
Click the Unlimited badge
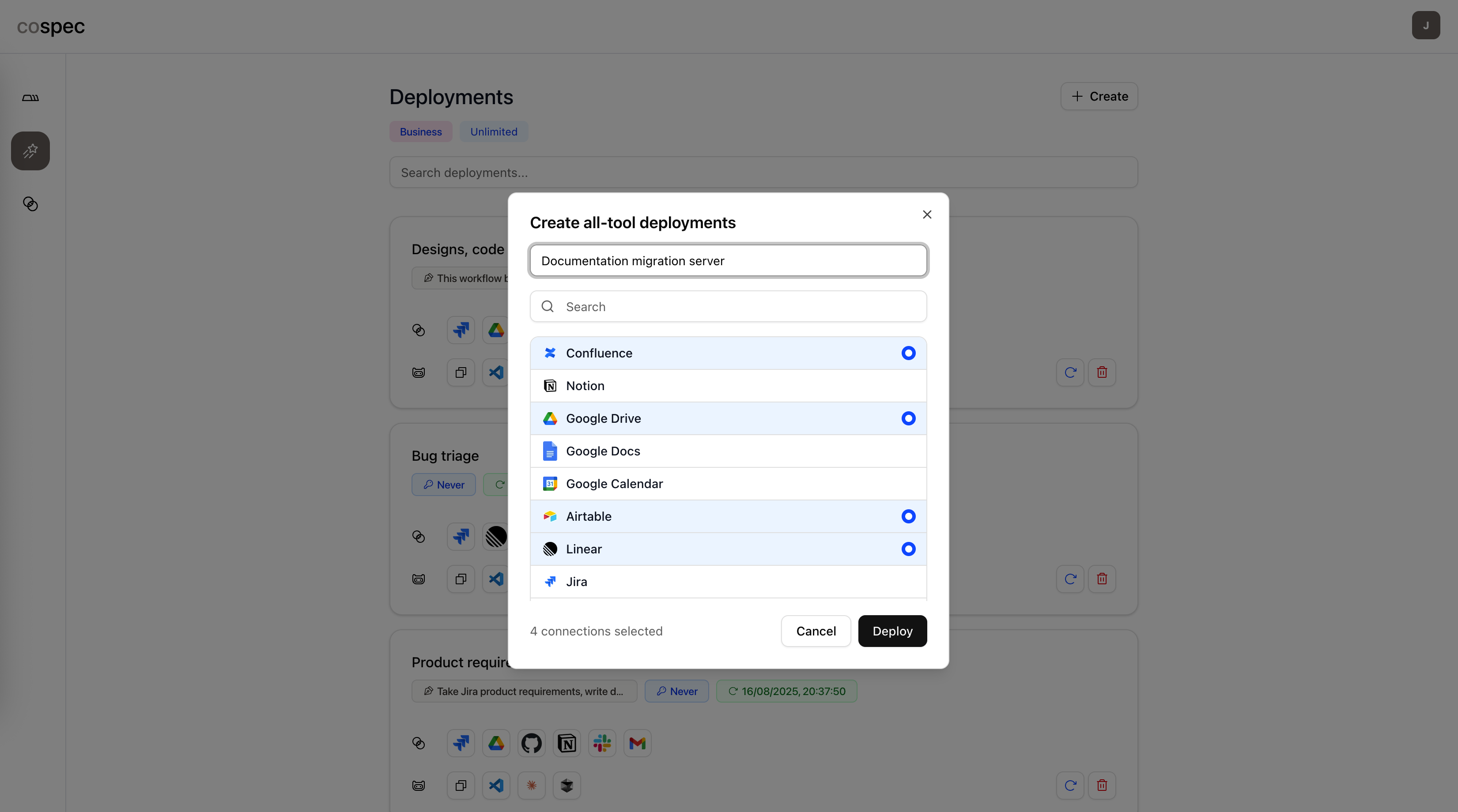pyautogui.click(x=494, y=132)
